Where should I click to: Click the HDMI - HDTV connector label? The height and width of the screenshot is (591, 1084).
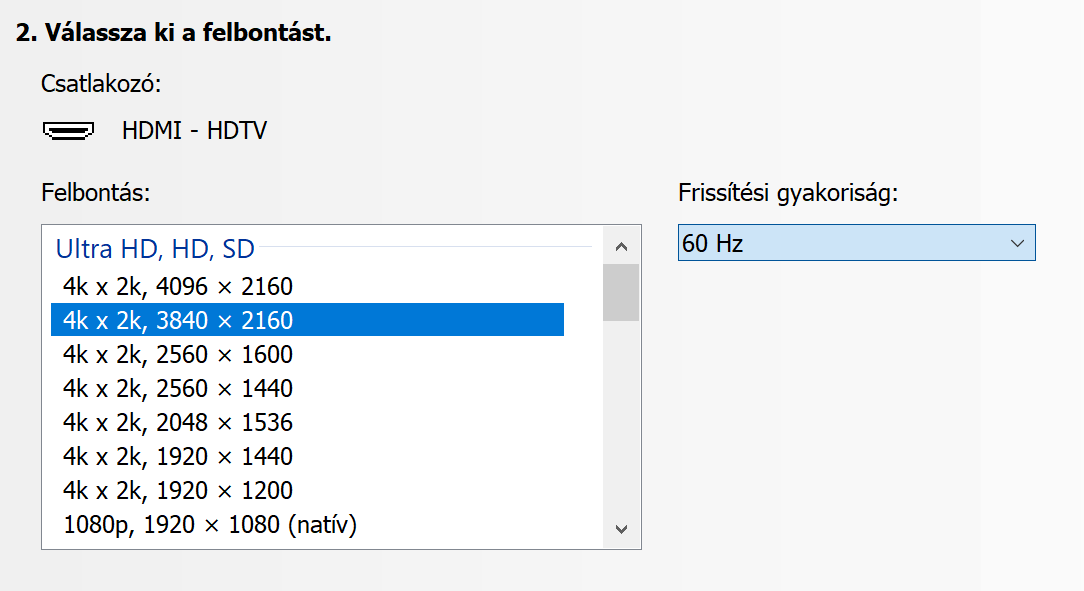[194, 130]
